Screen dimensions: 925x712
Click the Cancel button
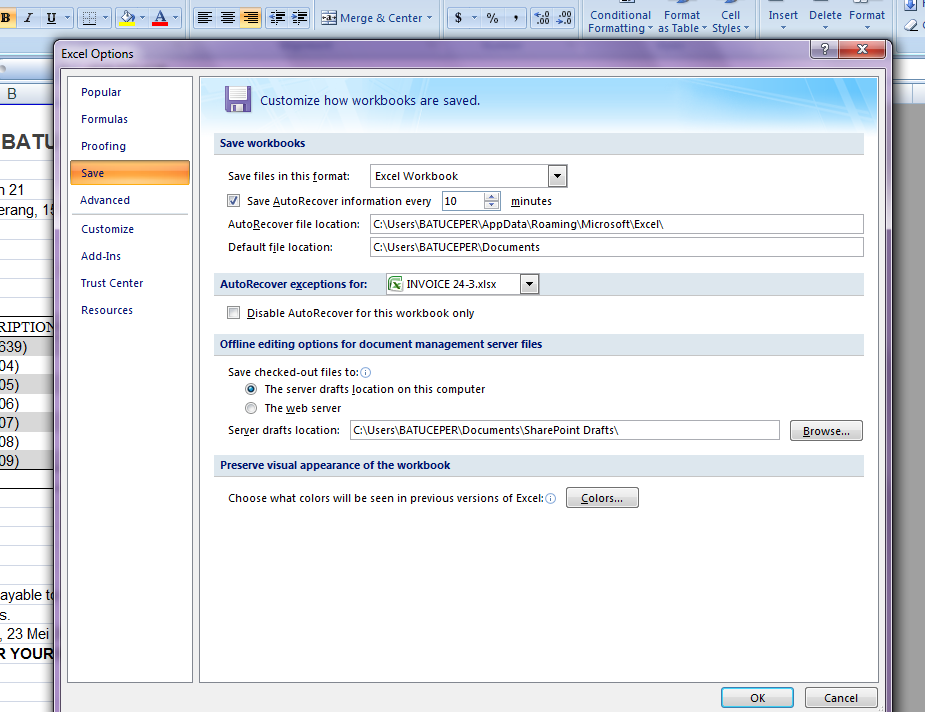click(841, 698)
